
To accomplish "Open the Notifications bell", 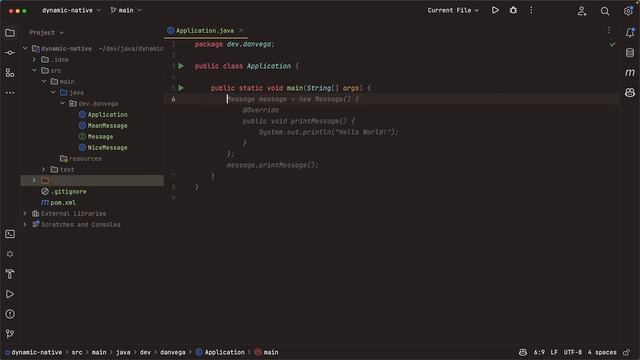I will (x=630, y=33).
